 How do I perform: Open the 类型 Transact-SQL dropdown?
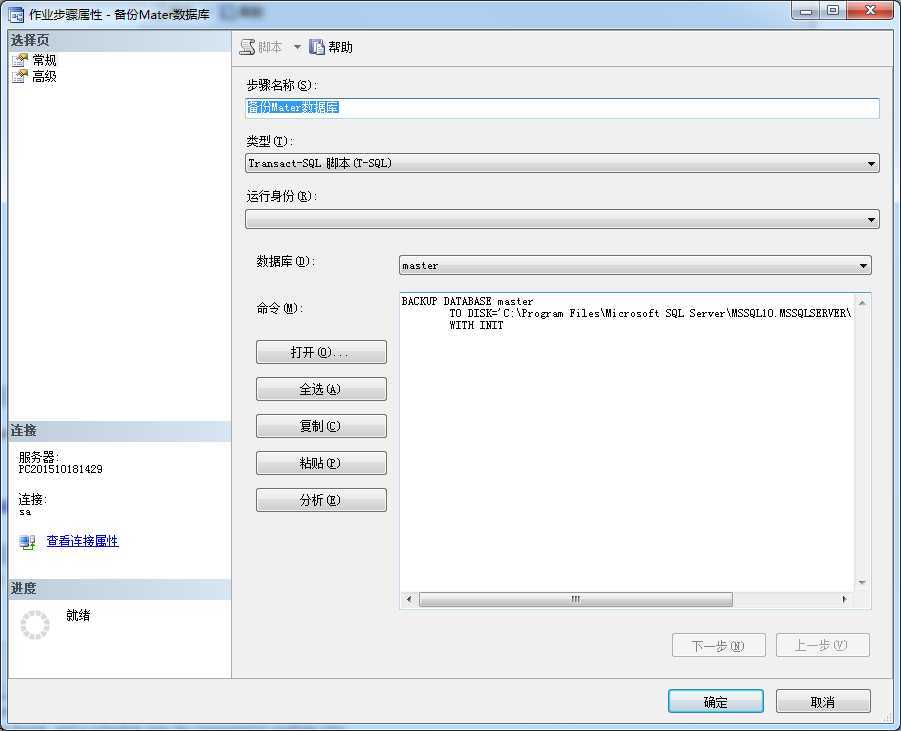[562, 163]
